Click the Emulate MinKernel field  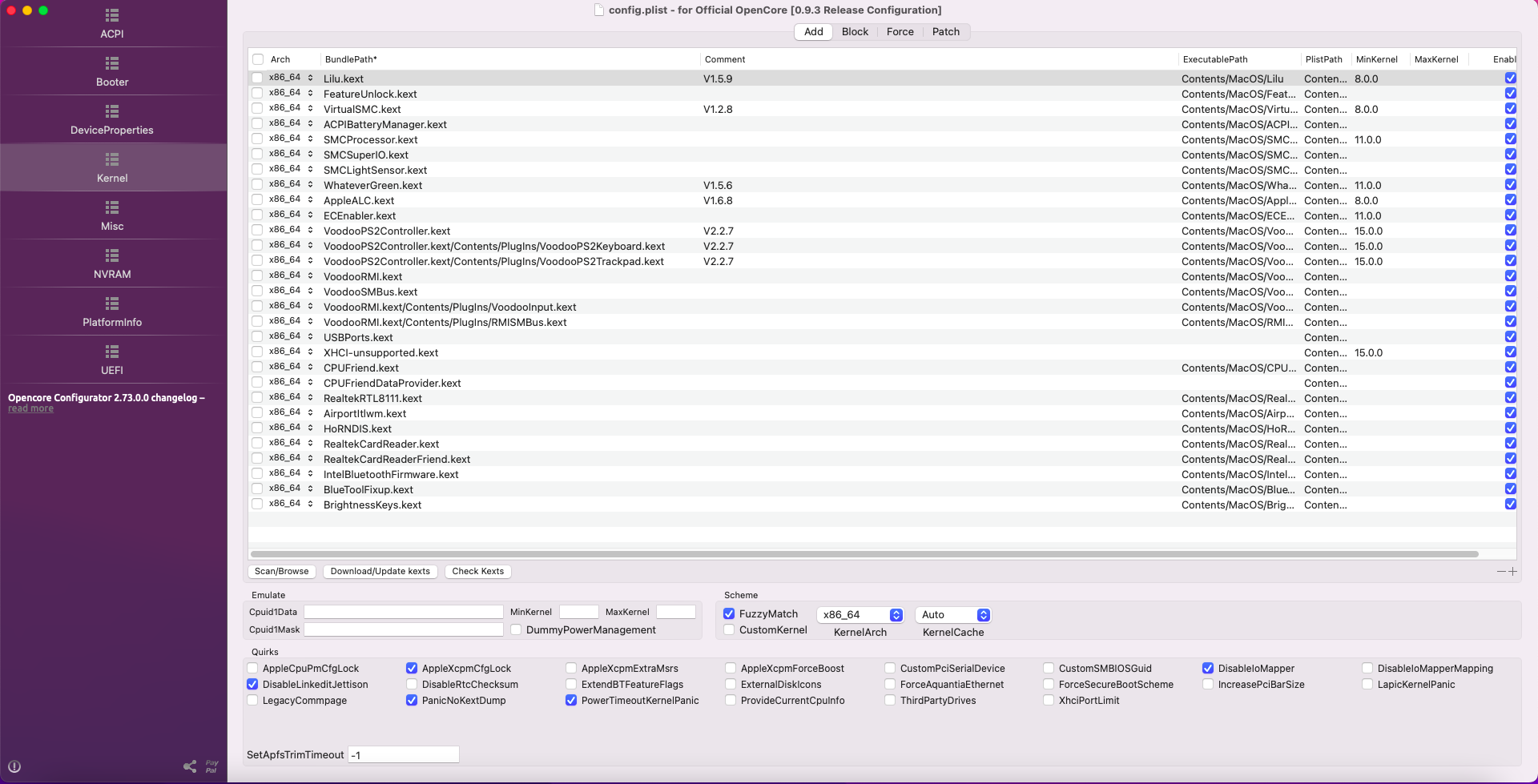point(578,612)
